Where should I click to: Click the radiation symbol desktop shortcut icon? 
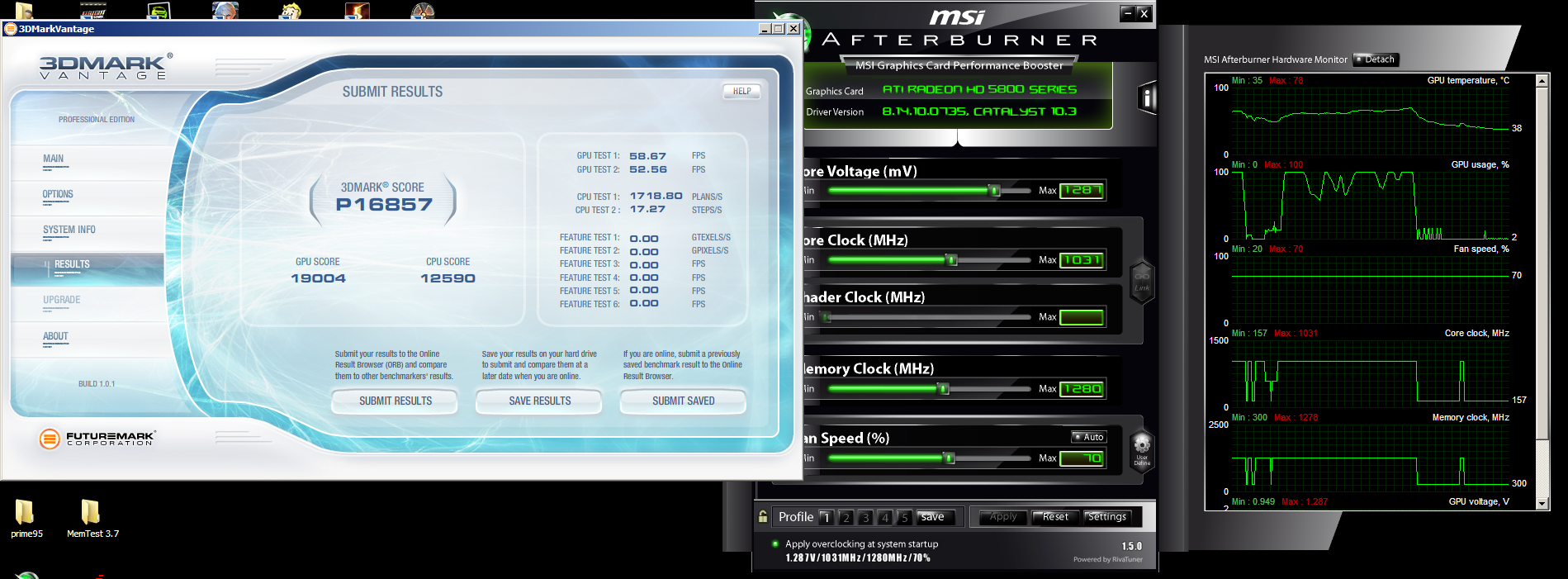point(423,10)
